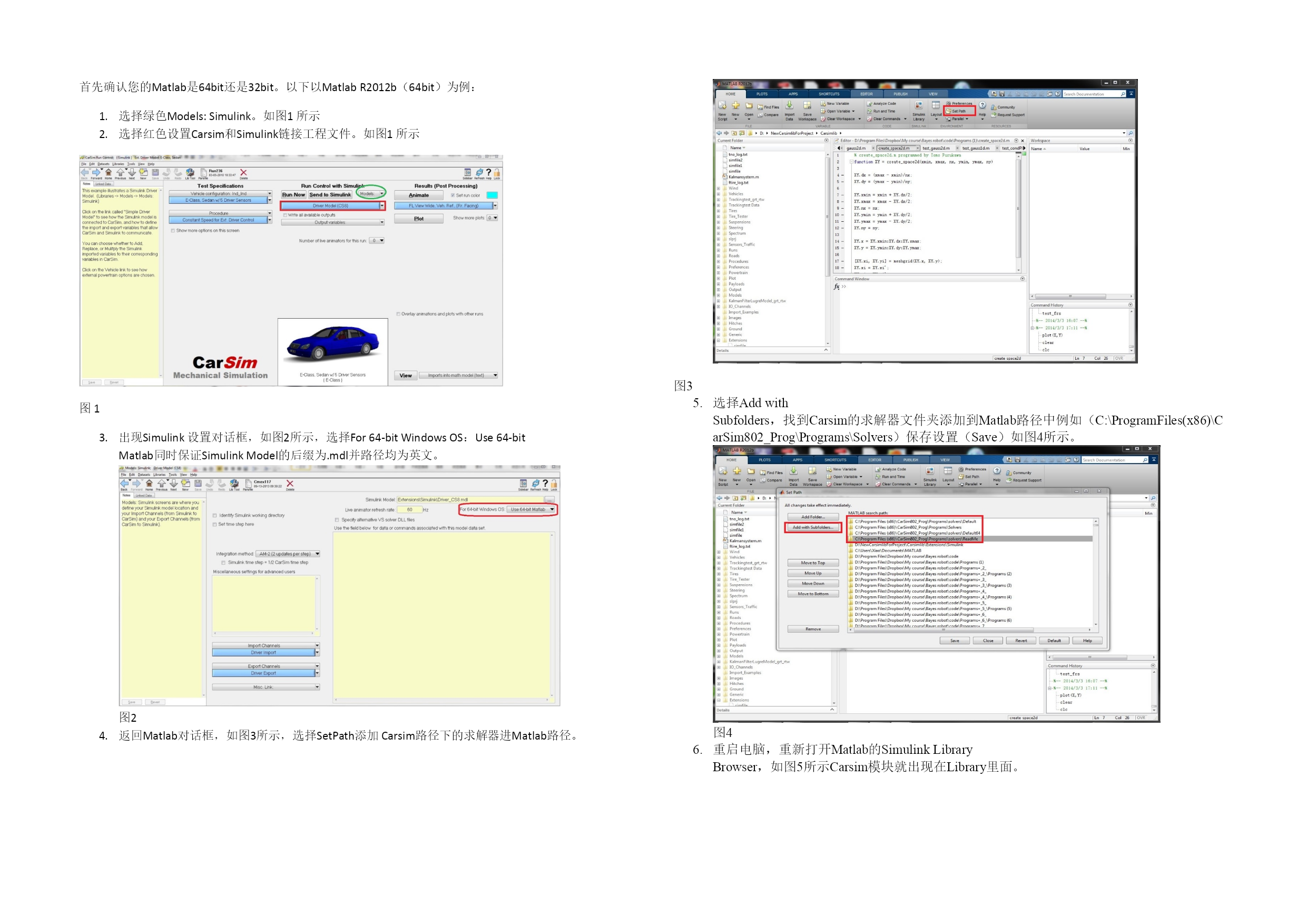Click horizontal scrollbar in Set Path search list
The image size is (1307, 924).
click(944, 630)
